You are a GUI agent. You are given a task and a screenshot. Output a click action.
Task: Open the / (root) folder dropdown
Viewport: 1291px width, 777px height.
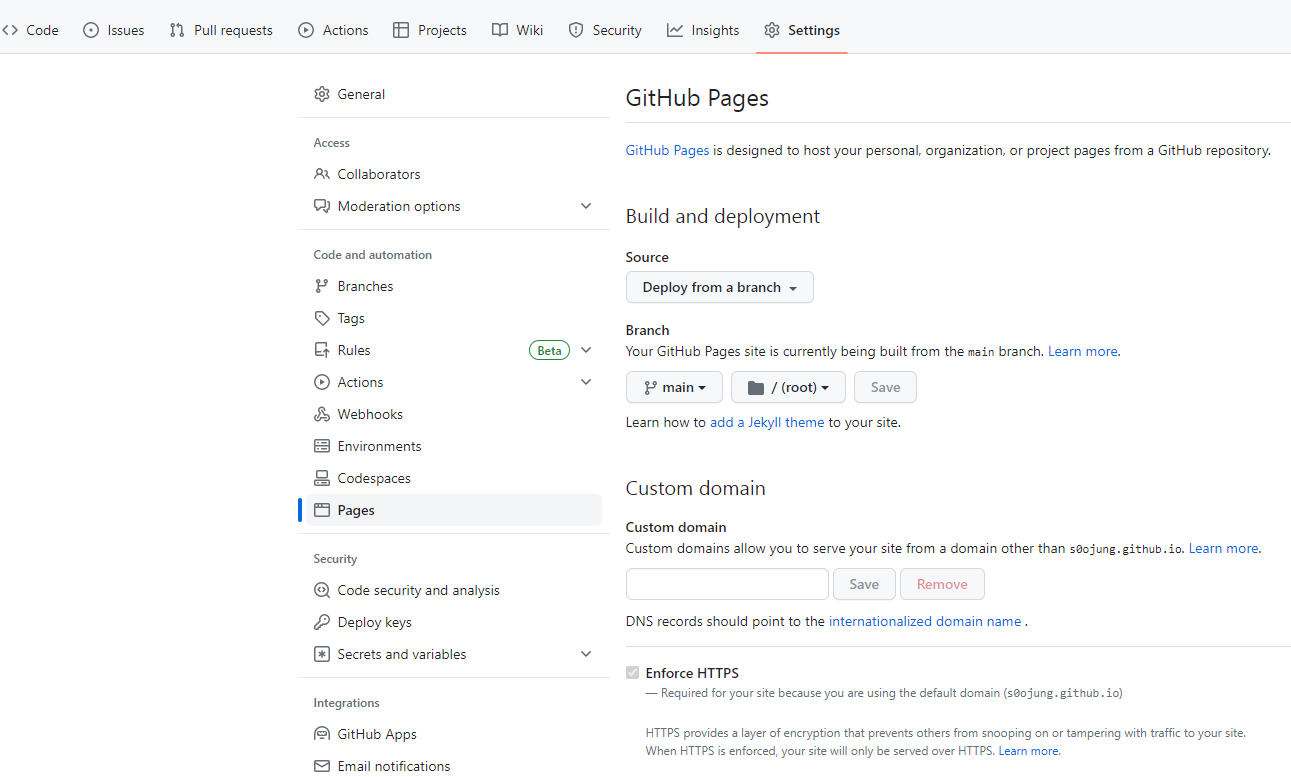point(788,387)
